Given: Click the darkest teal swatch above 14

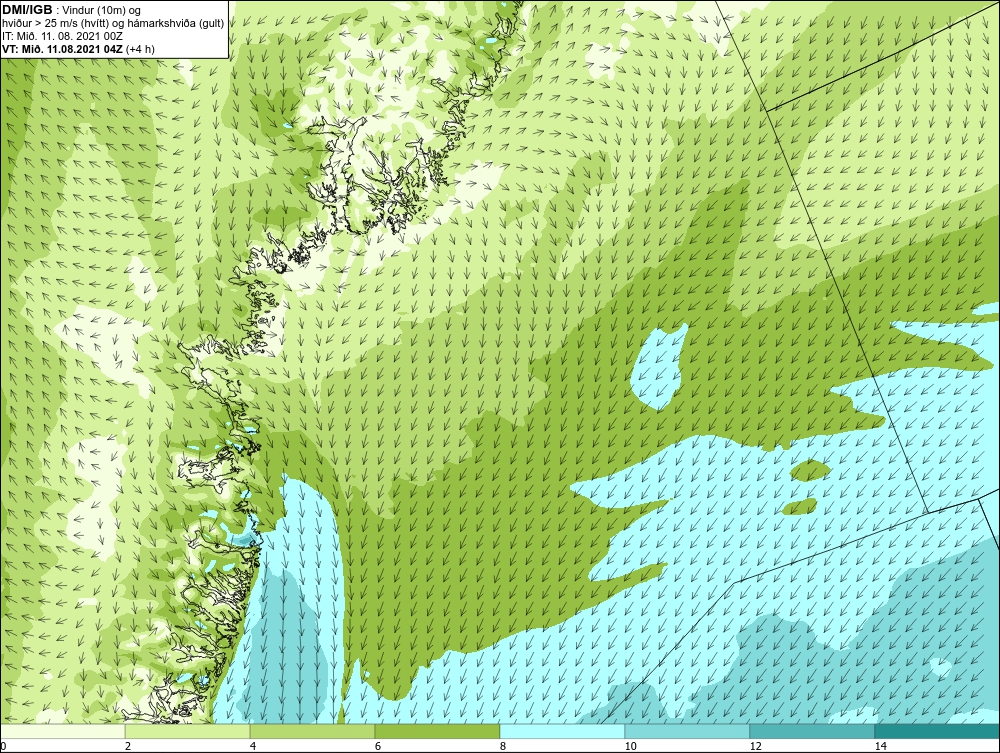Looking at the screenshot, I should click(x=938, y=731).
